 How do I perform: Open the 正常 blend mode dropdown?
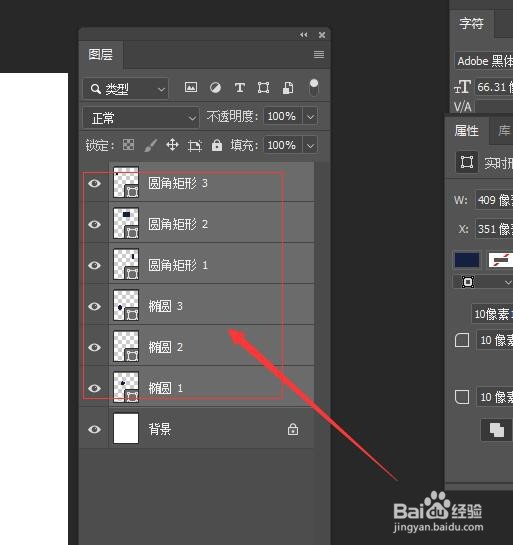(x=141, y=118)
